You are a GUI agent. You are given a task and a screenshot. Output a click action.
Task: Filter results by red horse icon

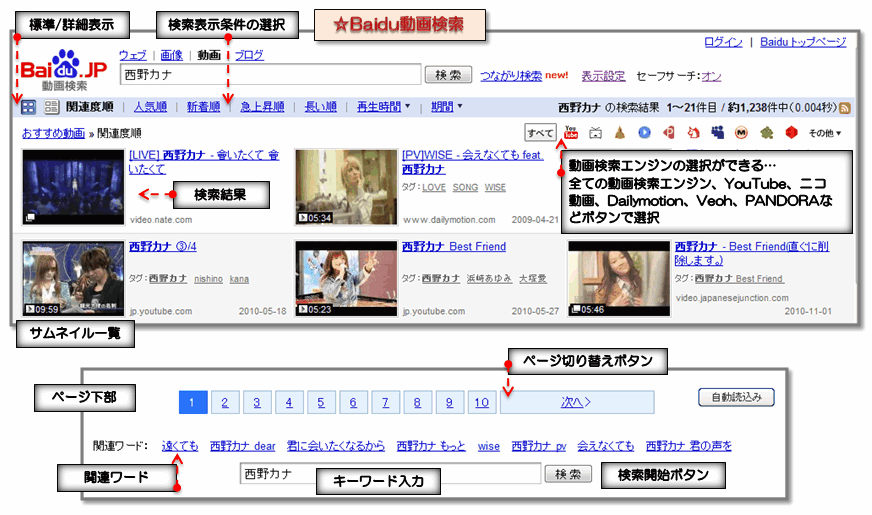(693, 132)
